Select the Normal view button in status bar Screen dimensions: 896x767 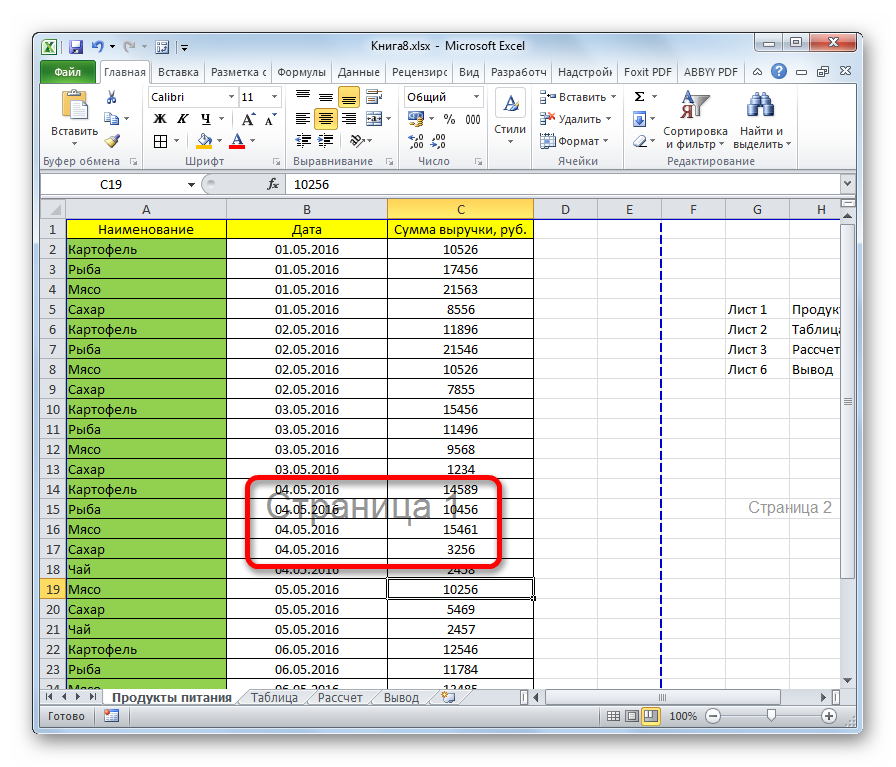tap(611, 716)
